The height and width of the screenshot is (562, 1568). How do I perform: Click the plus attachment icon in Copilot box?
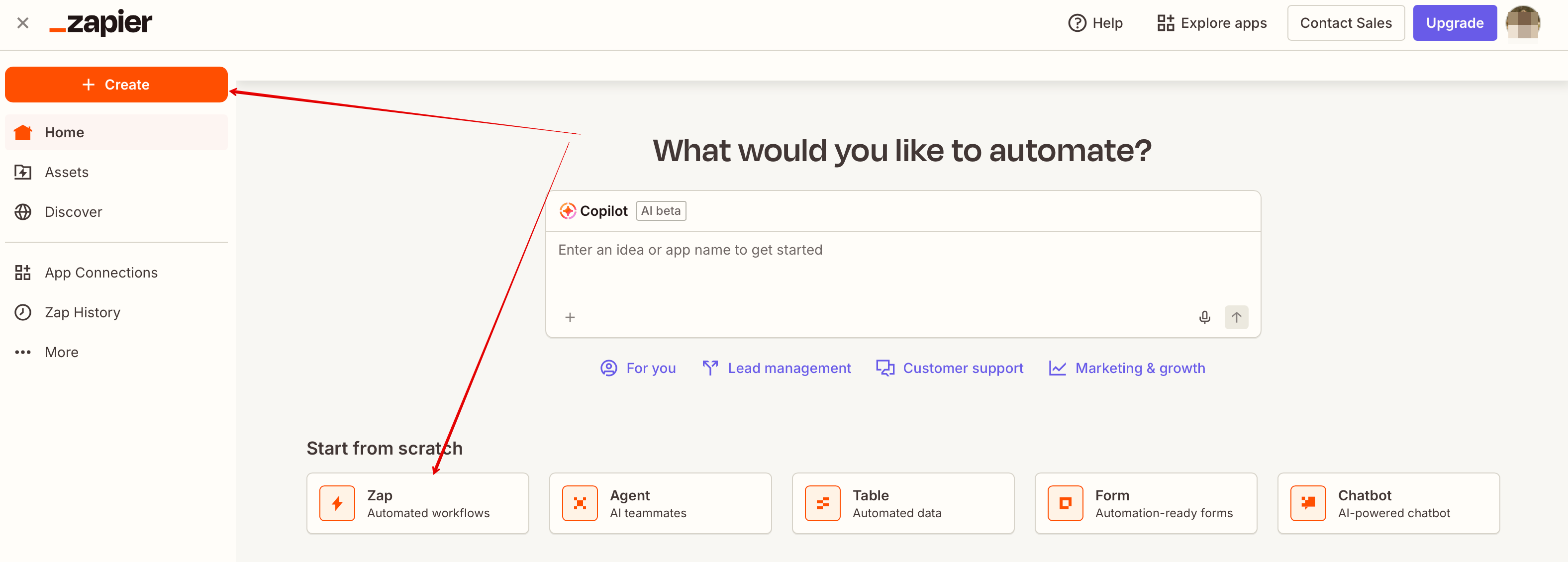570,317
